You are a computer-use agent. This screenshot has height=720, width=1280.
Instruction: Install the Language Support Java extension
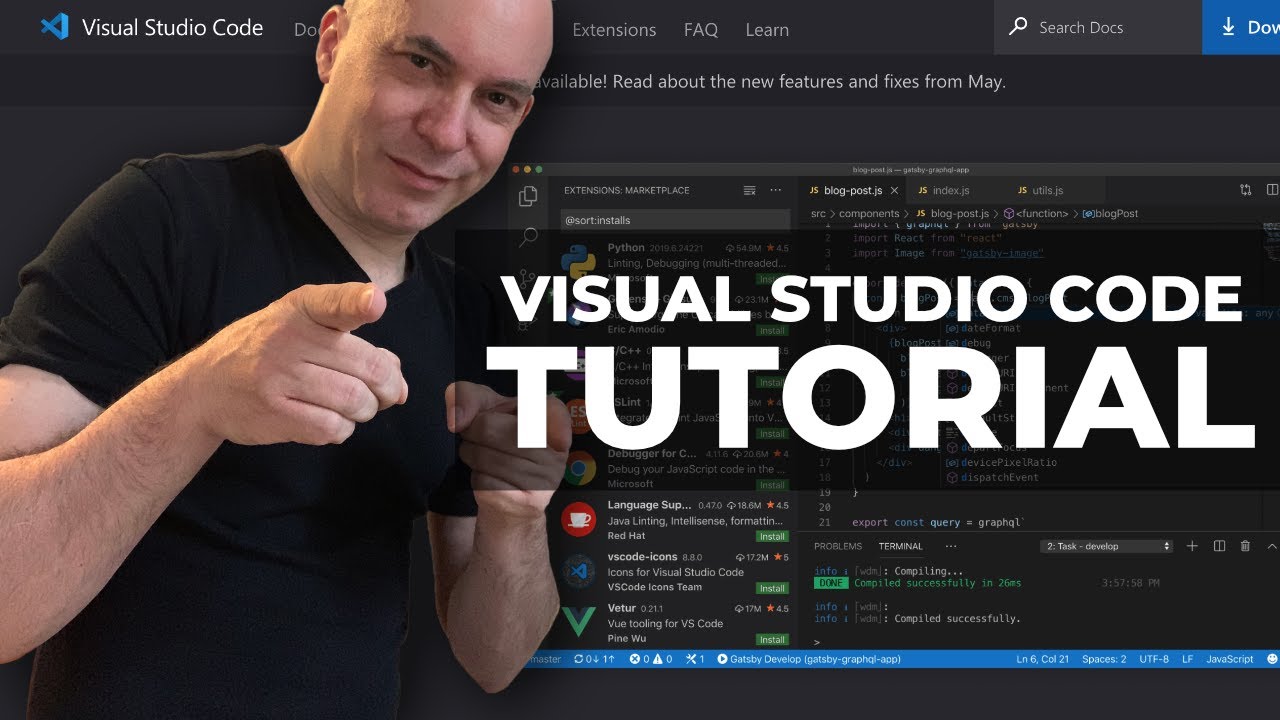point(772,536)
